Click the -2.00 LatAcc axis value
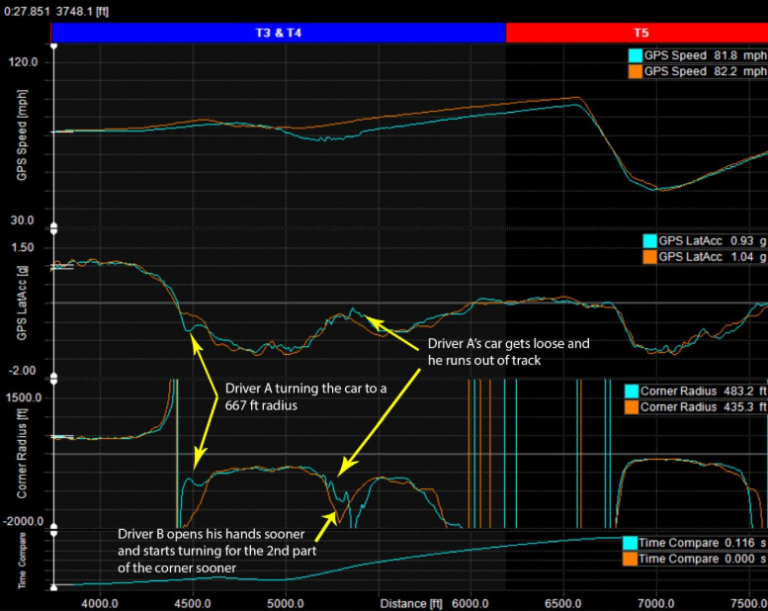The height and width of the screenshot is (611, 768). tap(22, 370)
